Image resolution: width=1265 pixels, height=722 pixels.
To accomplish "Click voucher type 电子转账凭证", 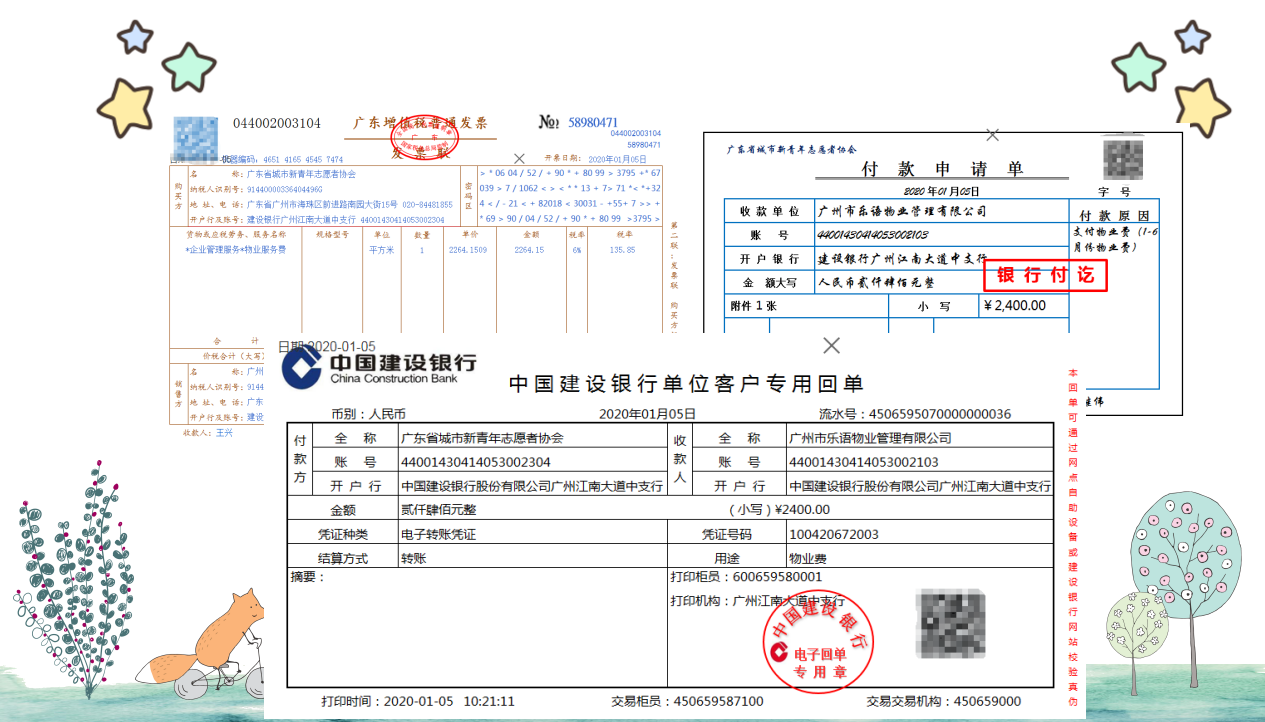I will [438, 534].
